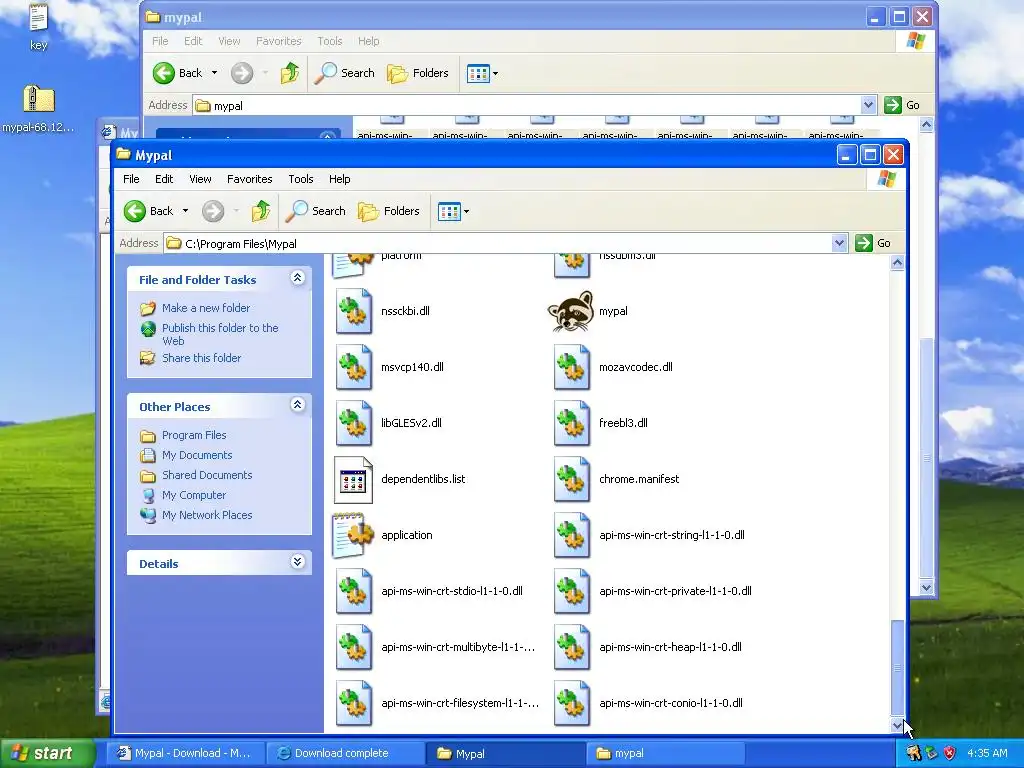Expand address dropdown in back mypal window
This screenshot has width=1024, height=768.
click(x=868, y=105)
